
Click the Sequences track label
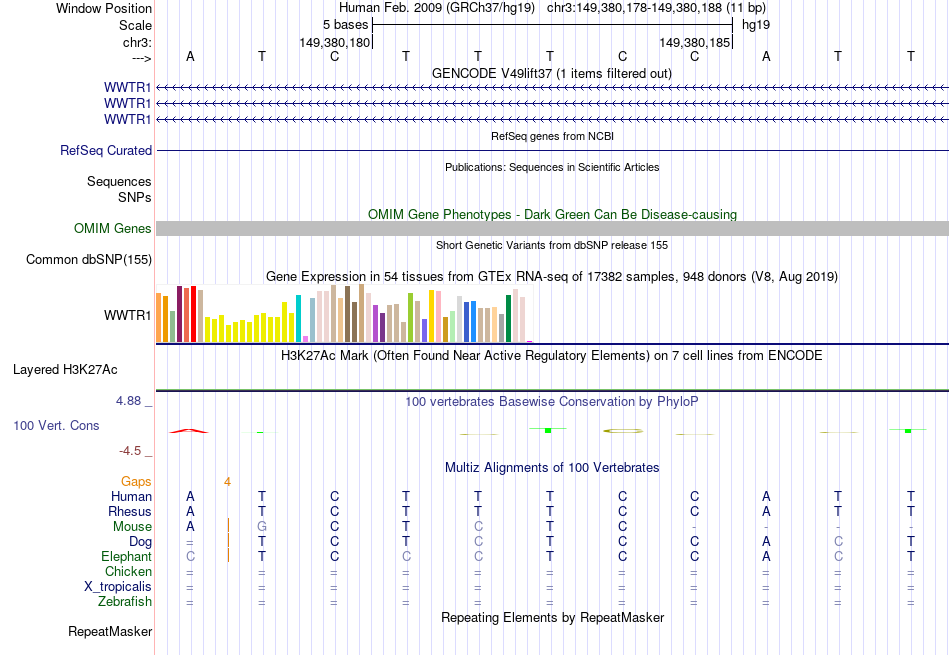pyautogui.click(x=119, y=181)
